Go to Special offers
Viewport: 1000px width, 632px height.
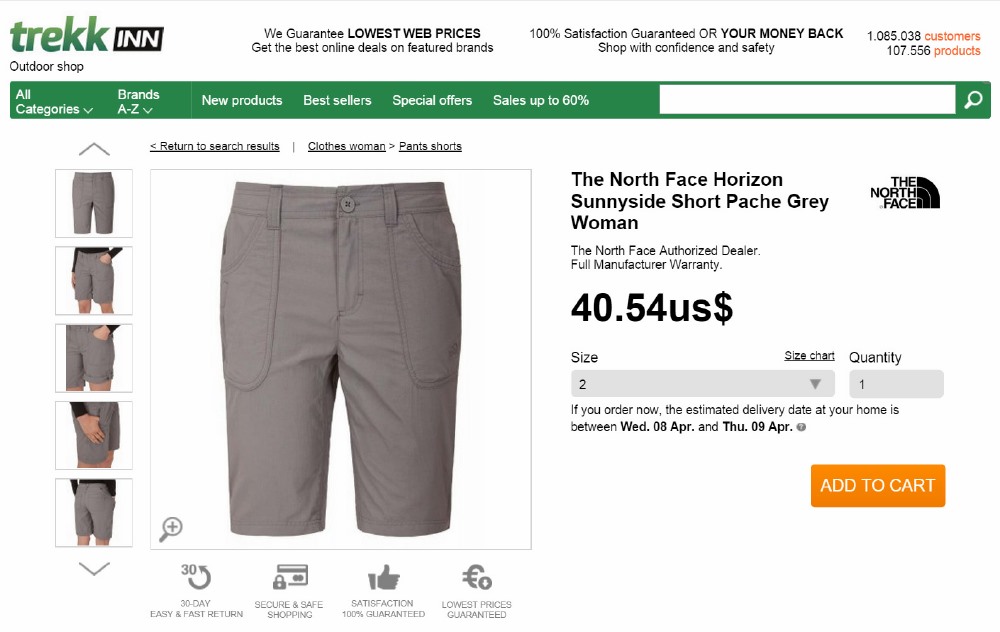432,100
